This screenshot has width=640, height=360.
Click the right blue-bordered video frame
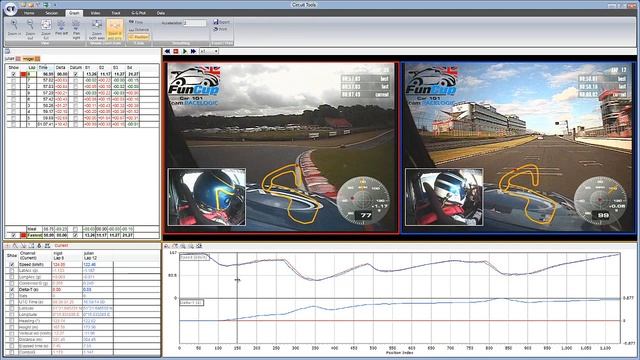(518, 148)
